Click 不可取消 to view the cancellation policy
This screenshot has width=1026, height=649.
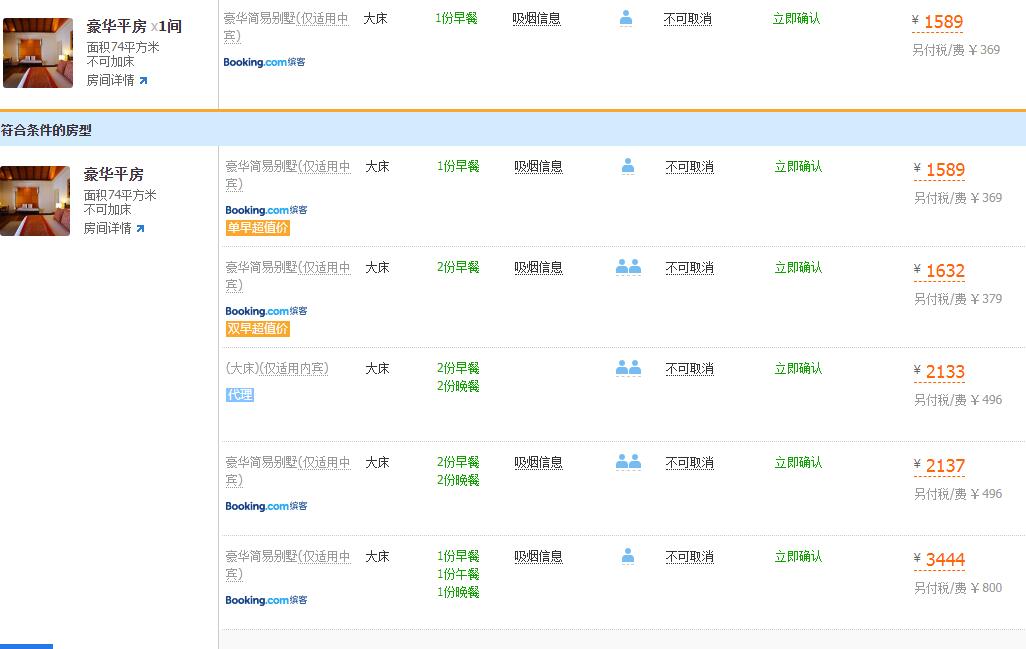coord(688,18)
